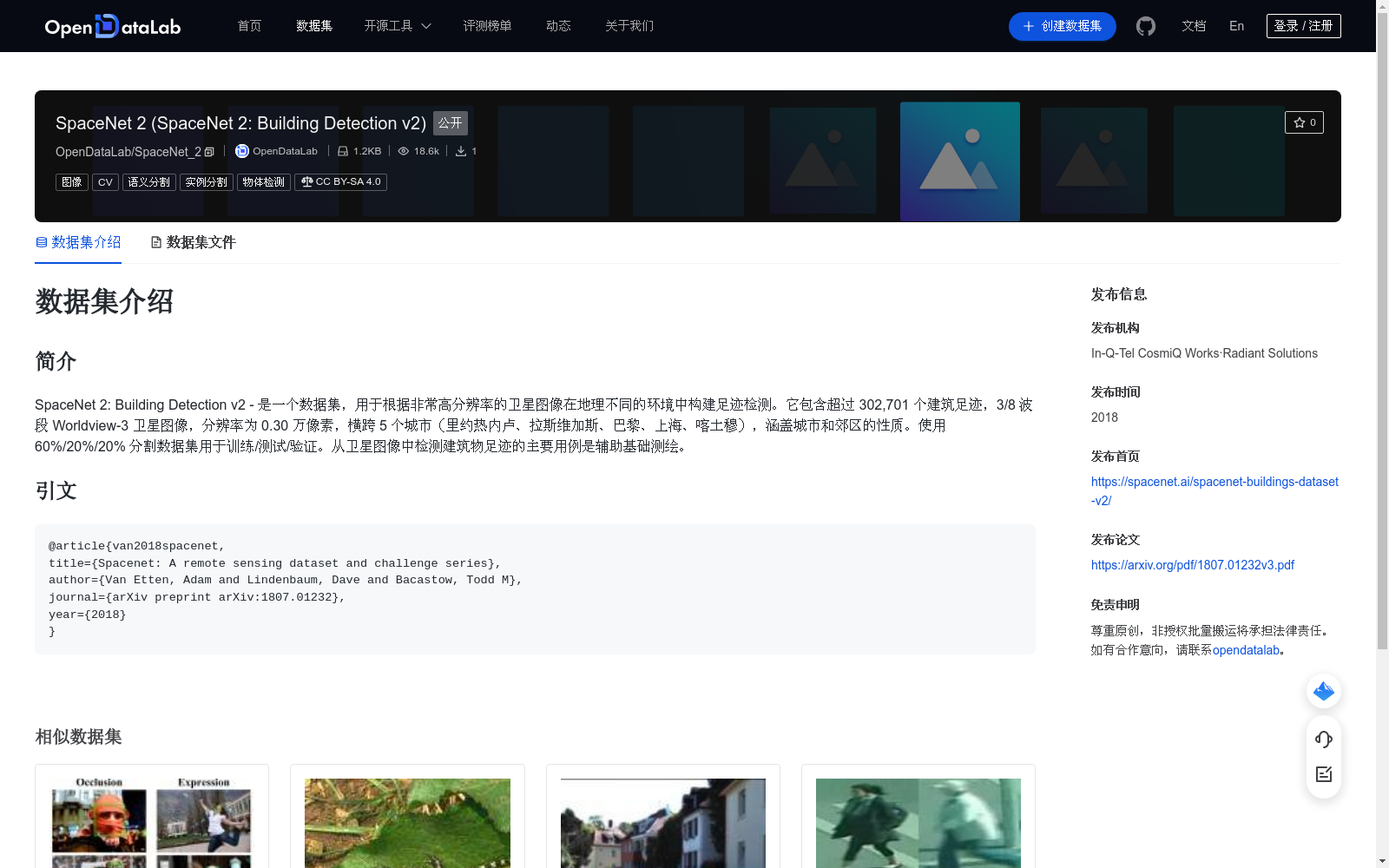Viewport: 1389px width, 868px height.
Task: Click the 物体检测 tag
Action: tap(264, 182)
